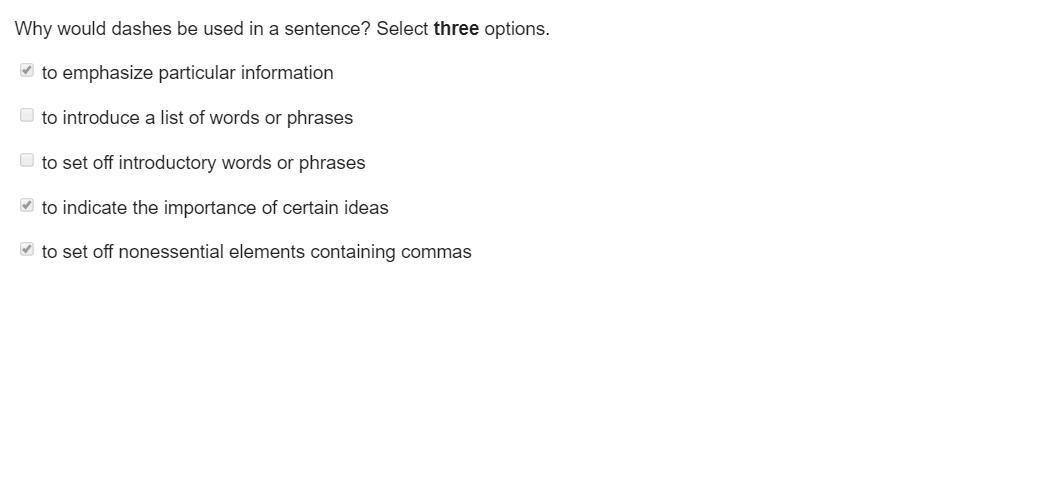
Task: Tick the 'to set off introductory words' checkbox
Action: click(26, 160)
